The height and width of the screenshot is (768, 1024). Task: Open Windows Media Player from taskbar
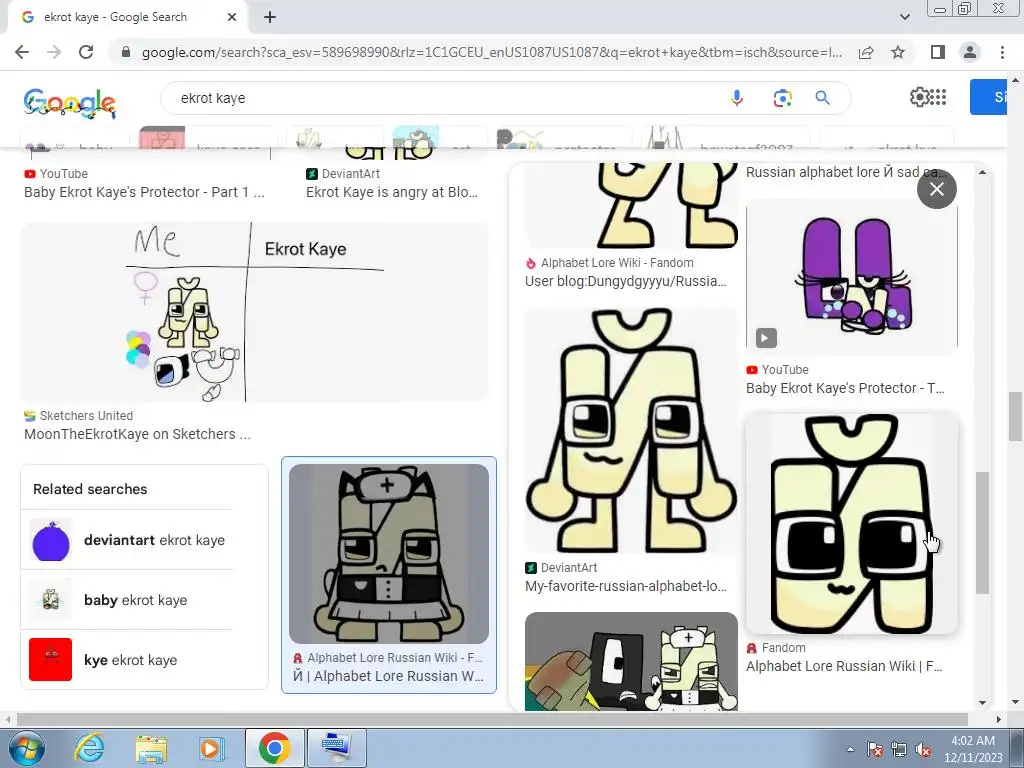coord(211,748)
